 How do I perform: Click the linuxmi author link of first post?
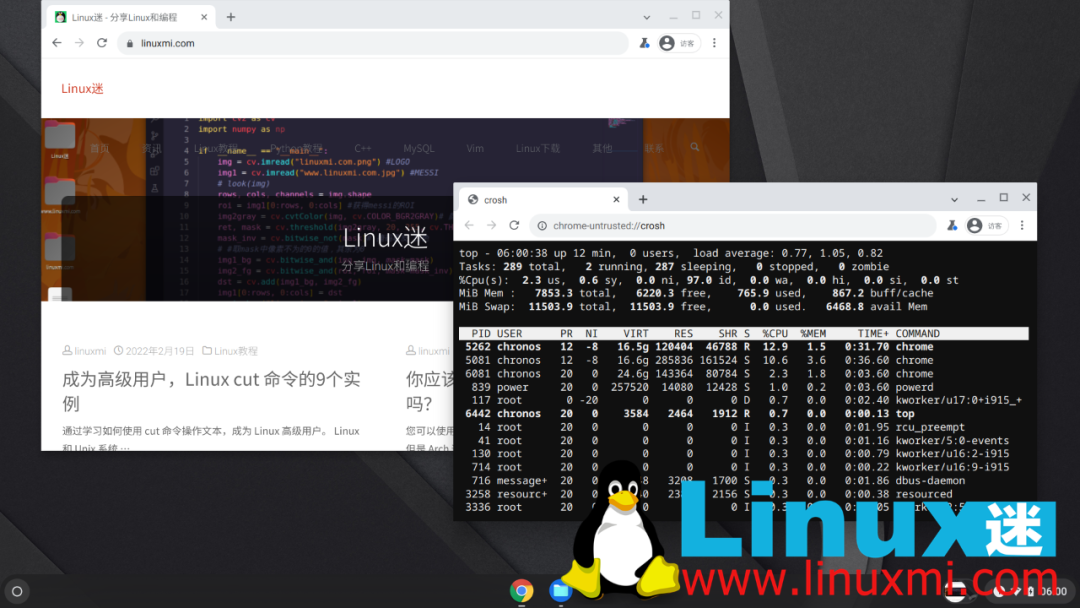point(90,351)
